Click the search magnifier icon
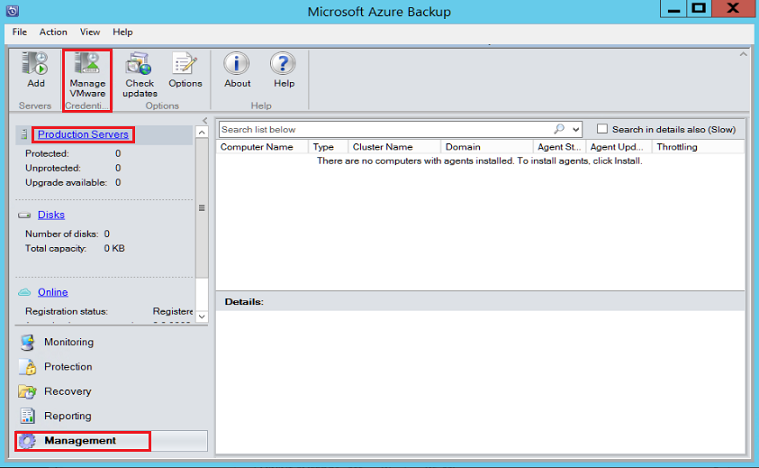 [x=559, y=129]
